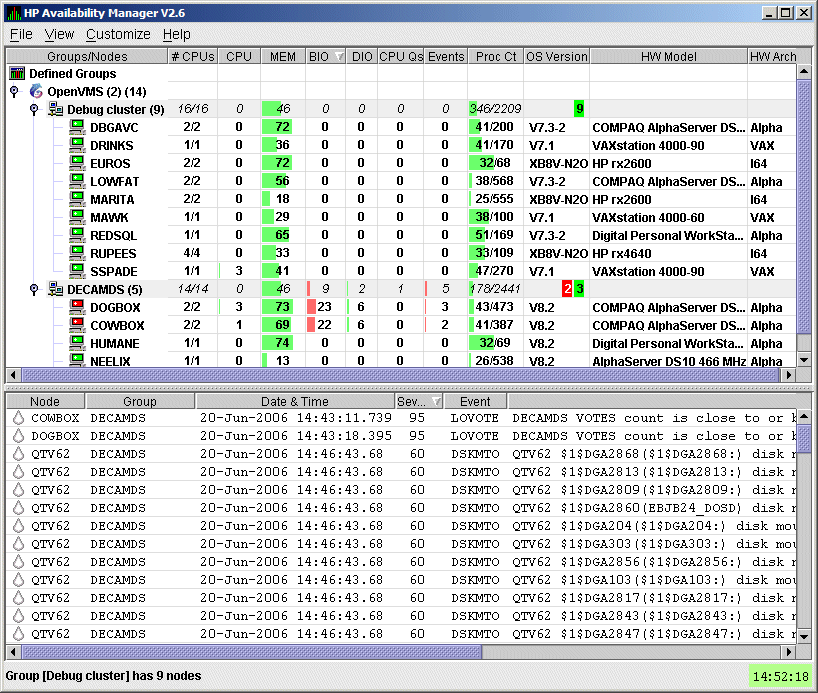
Task: Click the DECAMDS group icon
Action: pyautogui.click(x=56, y=290)
